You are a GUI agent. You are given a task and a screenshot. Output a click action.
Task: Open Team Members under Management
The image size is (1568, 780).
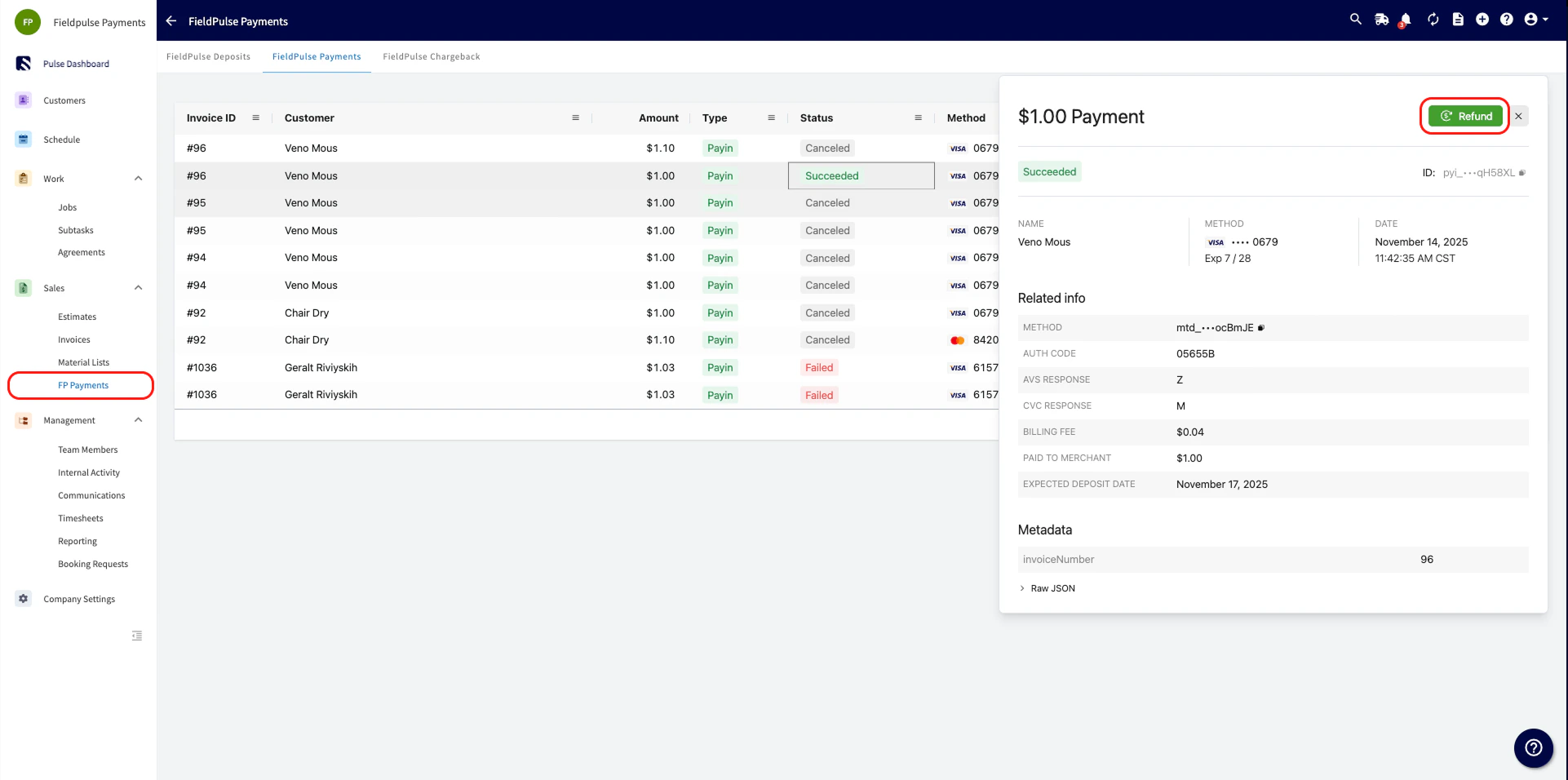(88, 450)
